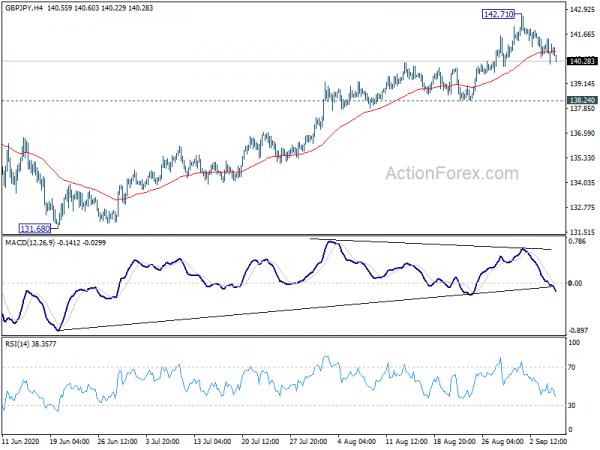Image resolution: width=600 pixels, height=450 pixels.
Task: Click the RSI 30 oversold level value
Action: [572, 405]
